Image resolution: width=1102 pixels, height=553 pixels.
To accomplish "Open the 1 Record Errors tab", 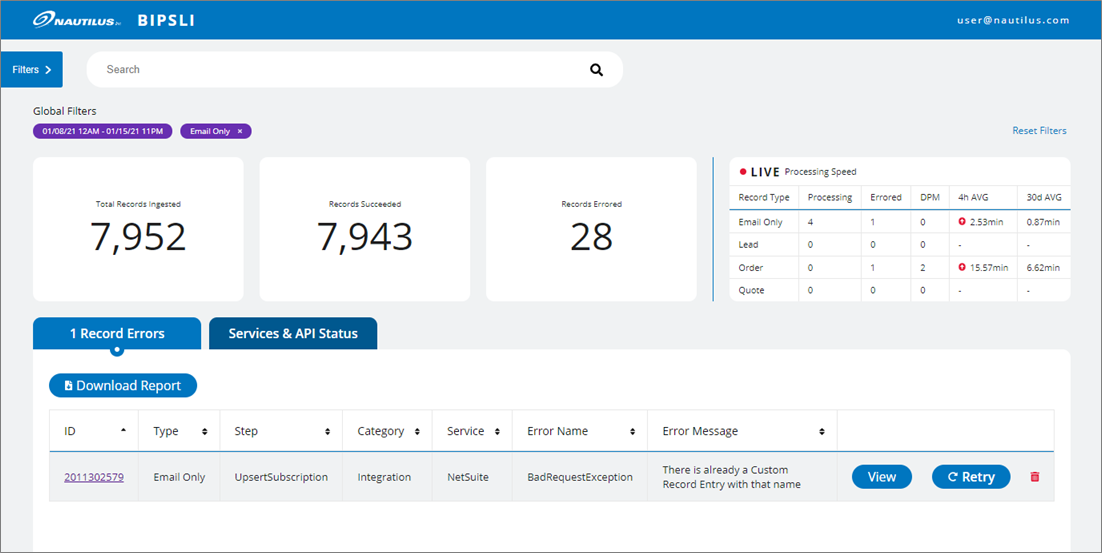I will 117,334.
